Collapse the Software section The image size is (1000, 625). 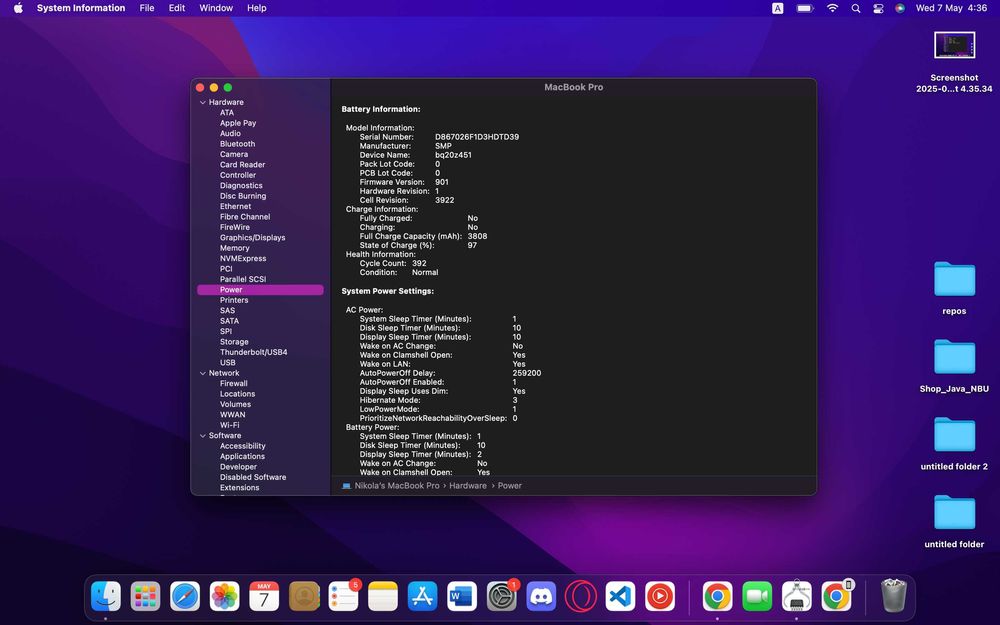[203, 436]
